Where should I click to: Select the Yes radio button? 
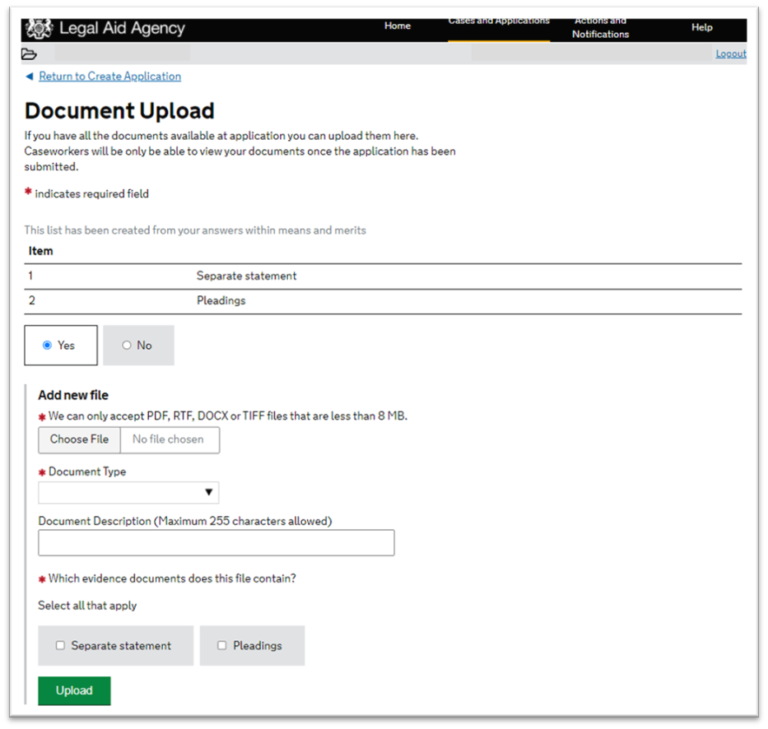tap(47, 345)
